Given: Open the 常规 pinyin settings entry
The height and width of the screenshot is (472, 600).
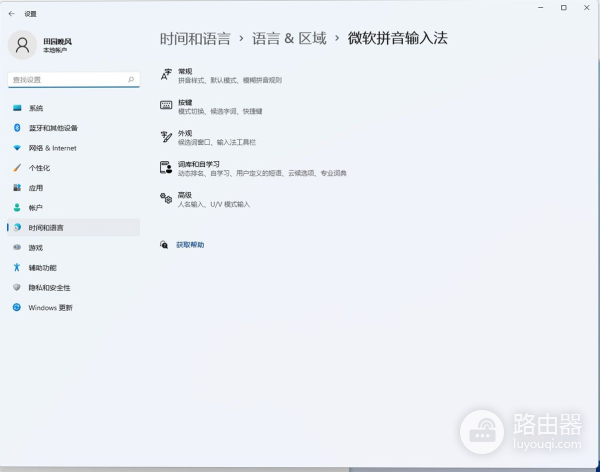Looking at the screenshot, I should tap(221, 75).
